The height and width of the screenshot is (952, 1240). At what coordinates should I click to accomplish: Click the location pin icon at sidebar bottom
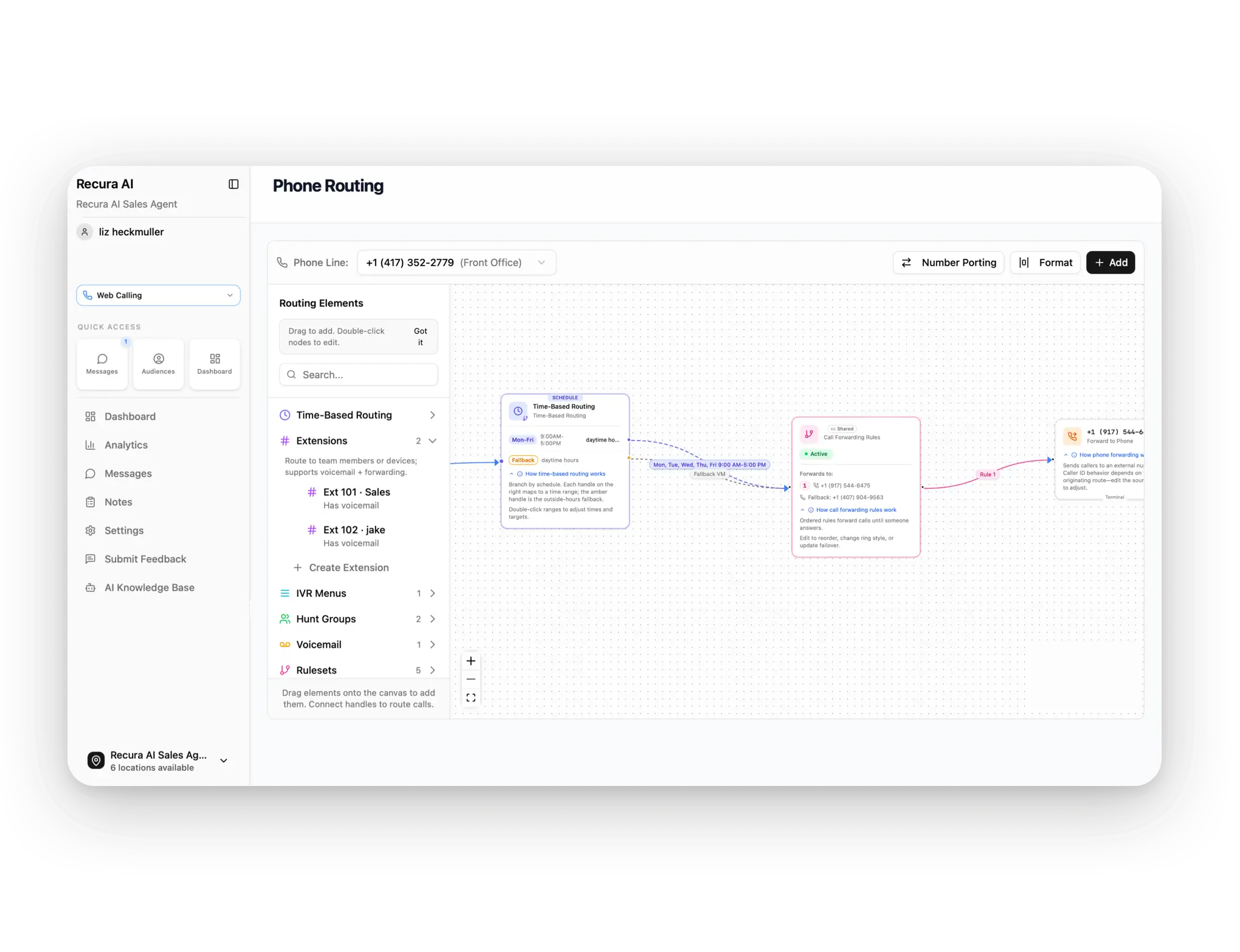(x=96, y=761)
